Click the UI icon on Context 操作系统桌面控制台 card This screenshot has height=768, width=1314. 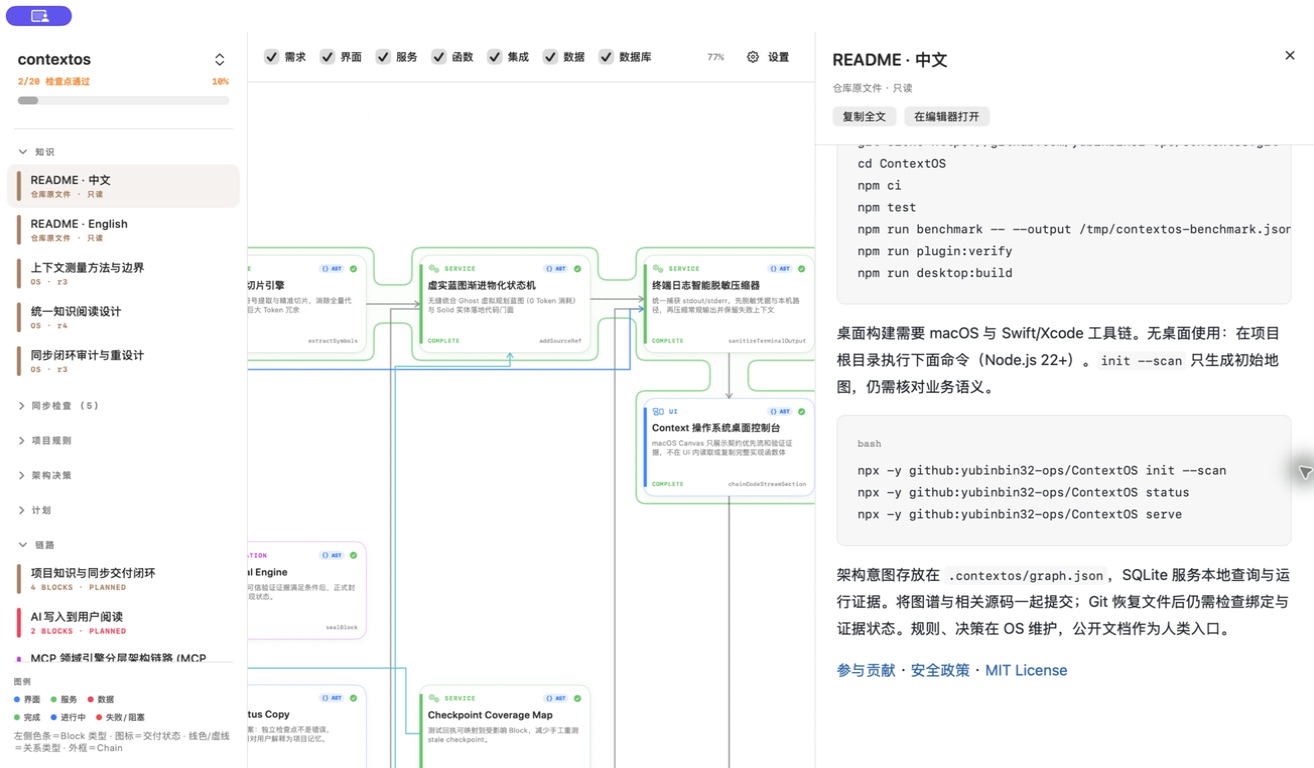(658, 412)
